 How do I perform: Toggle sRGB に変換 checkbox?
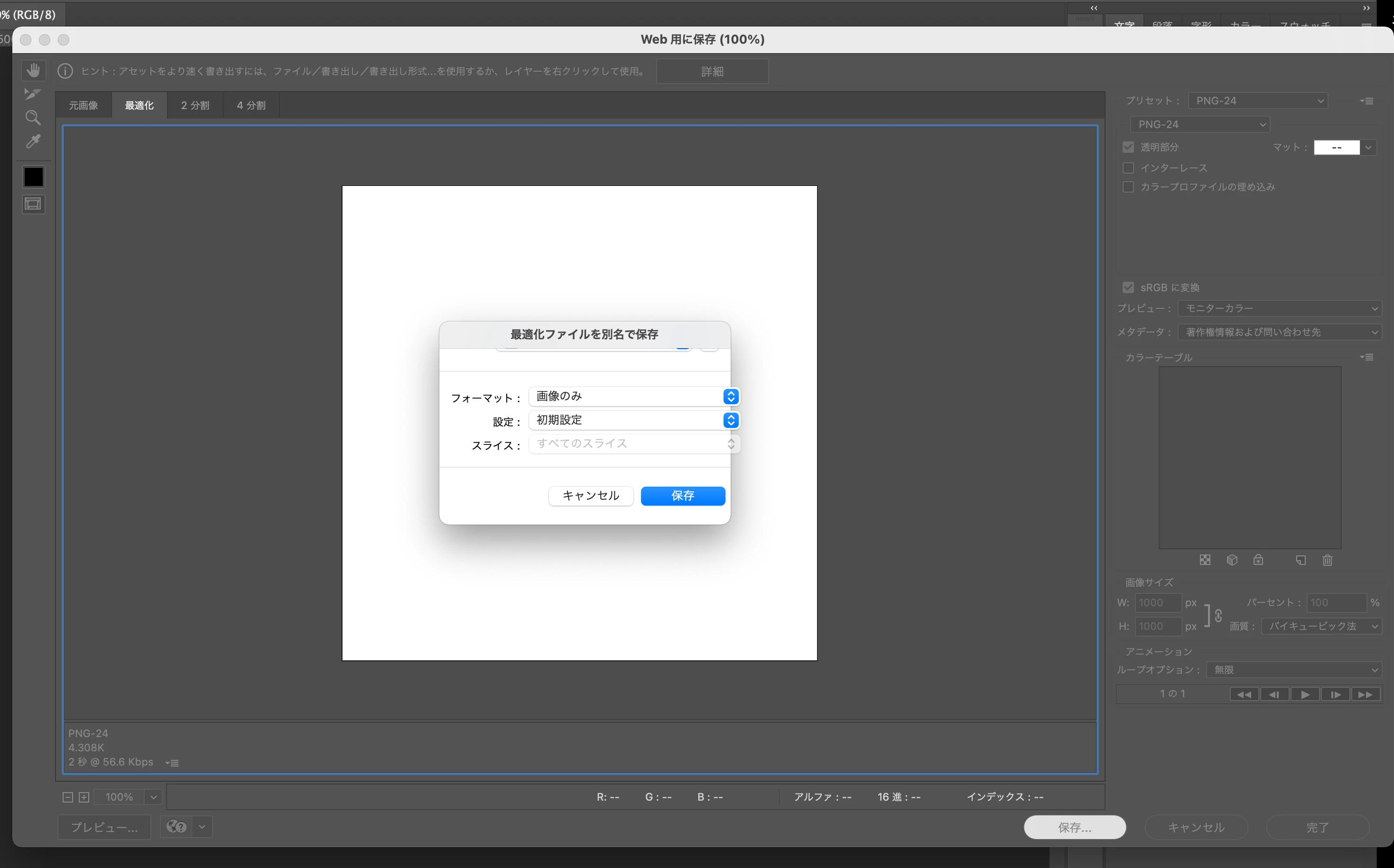1128,287
